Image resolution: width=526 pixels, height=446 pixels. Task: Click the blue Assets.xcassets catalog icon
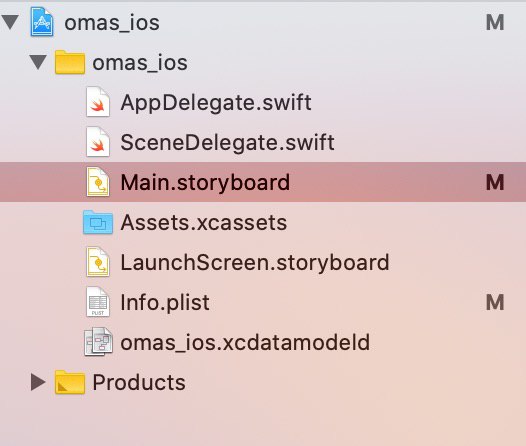(98, 222)
